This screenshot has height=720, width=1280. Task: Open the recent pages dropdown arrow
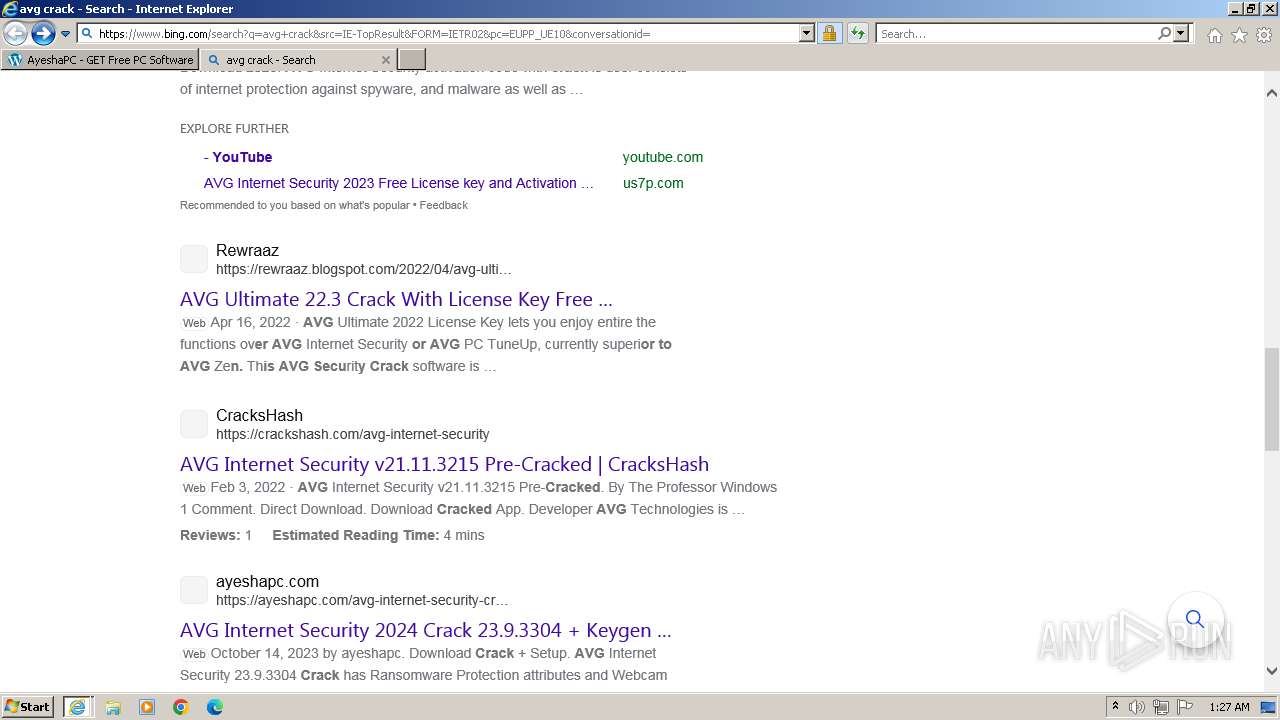coord(65,34)
